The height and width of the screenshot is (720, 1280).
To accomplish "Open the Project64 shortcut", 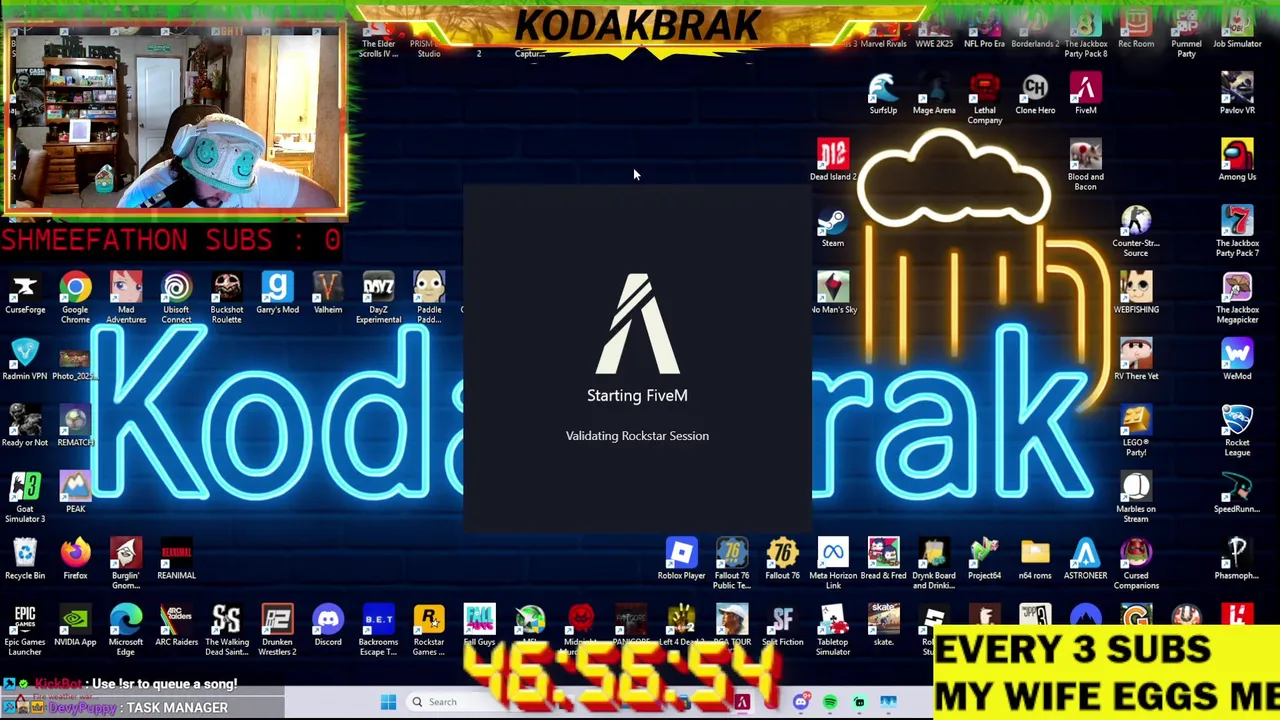I will click(x=984, y=559).
